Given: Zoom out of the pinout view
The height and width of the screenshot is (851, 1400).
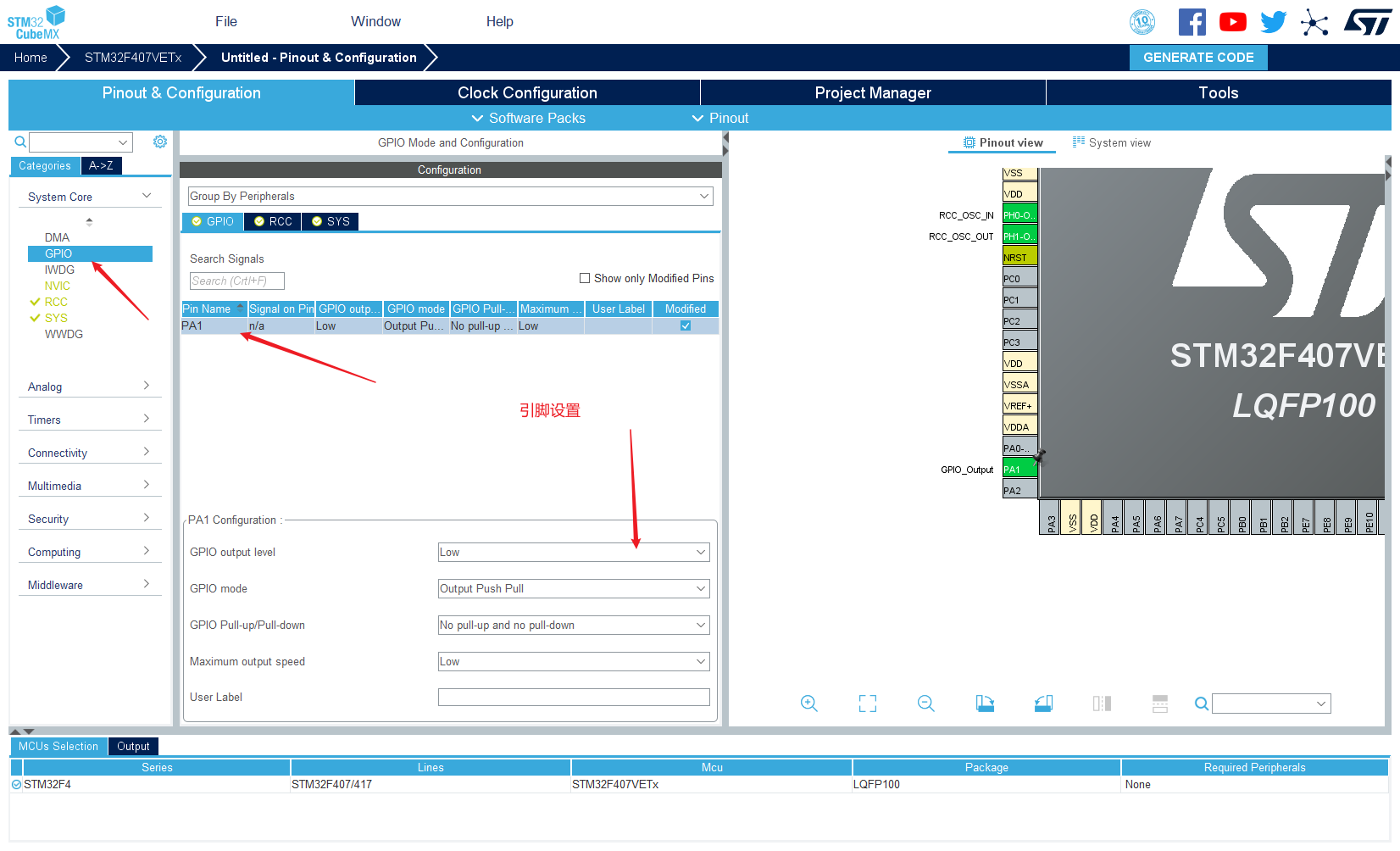Looking at the screenshot, I should 926,704.
